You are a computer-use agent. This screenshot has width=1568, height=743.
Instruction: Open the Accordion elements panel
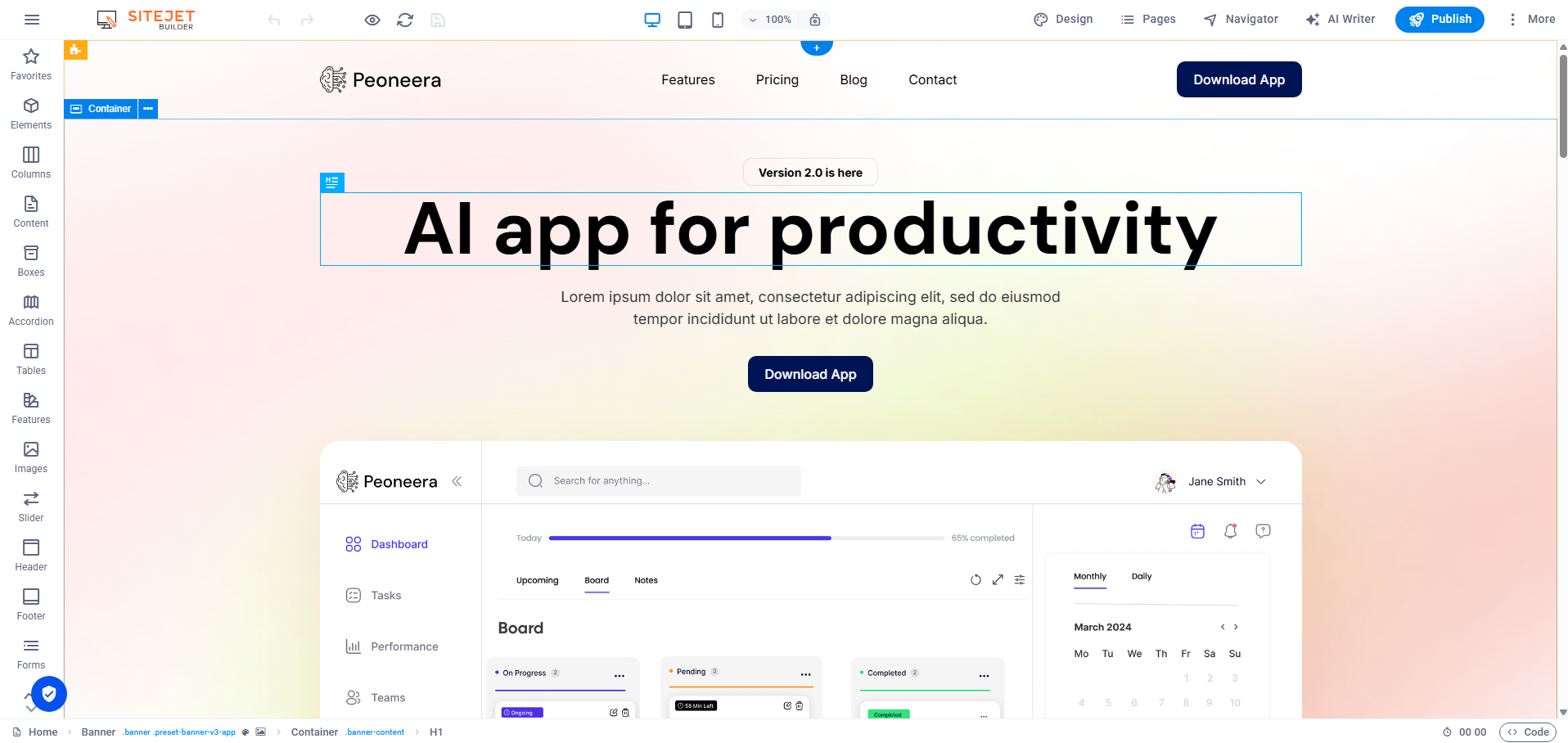click(x=31, y=309)
